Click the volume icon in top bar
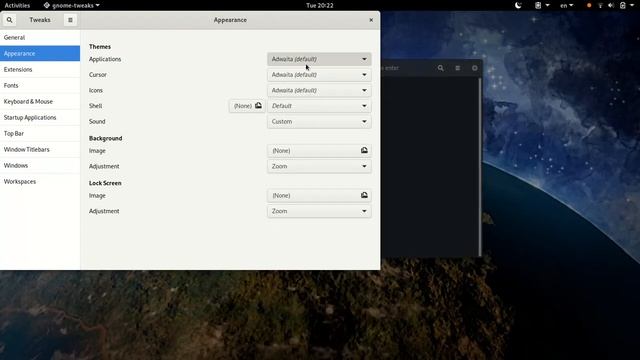This screenshot has width=640, height=360. click(x=611, y=5)
